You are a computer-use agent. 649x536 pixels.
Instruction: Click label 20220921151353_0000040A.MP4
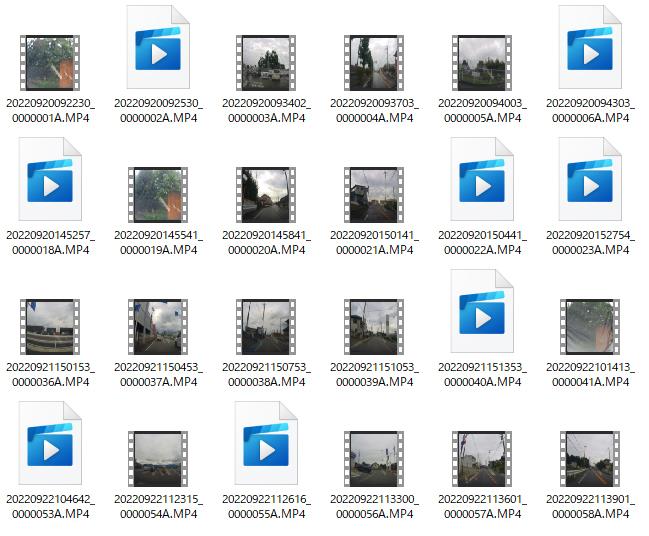click(483, 375)
